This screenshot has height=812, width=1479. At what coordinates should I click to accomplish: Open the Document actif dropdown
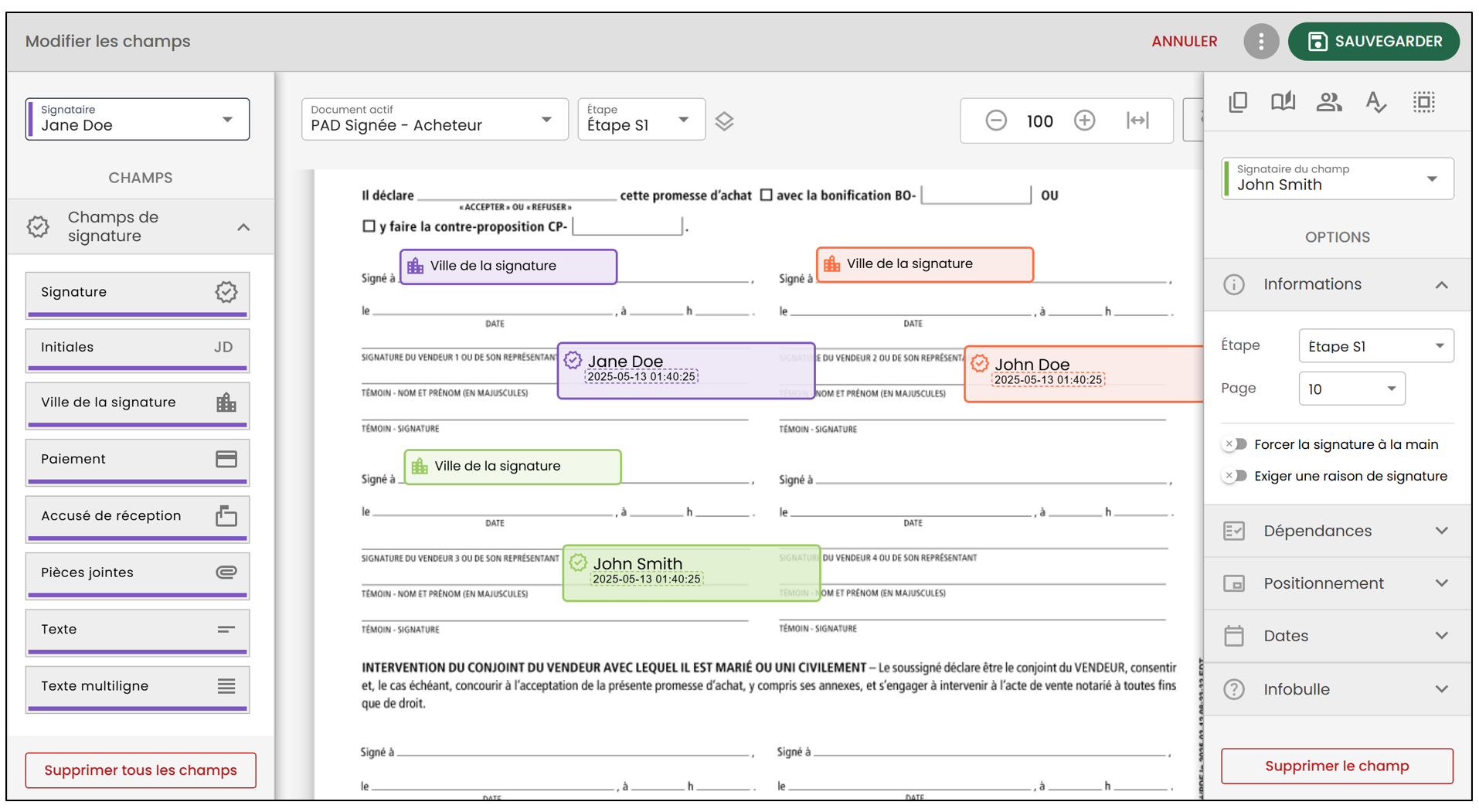click(434, 119)
